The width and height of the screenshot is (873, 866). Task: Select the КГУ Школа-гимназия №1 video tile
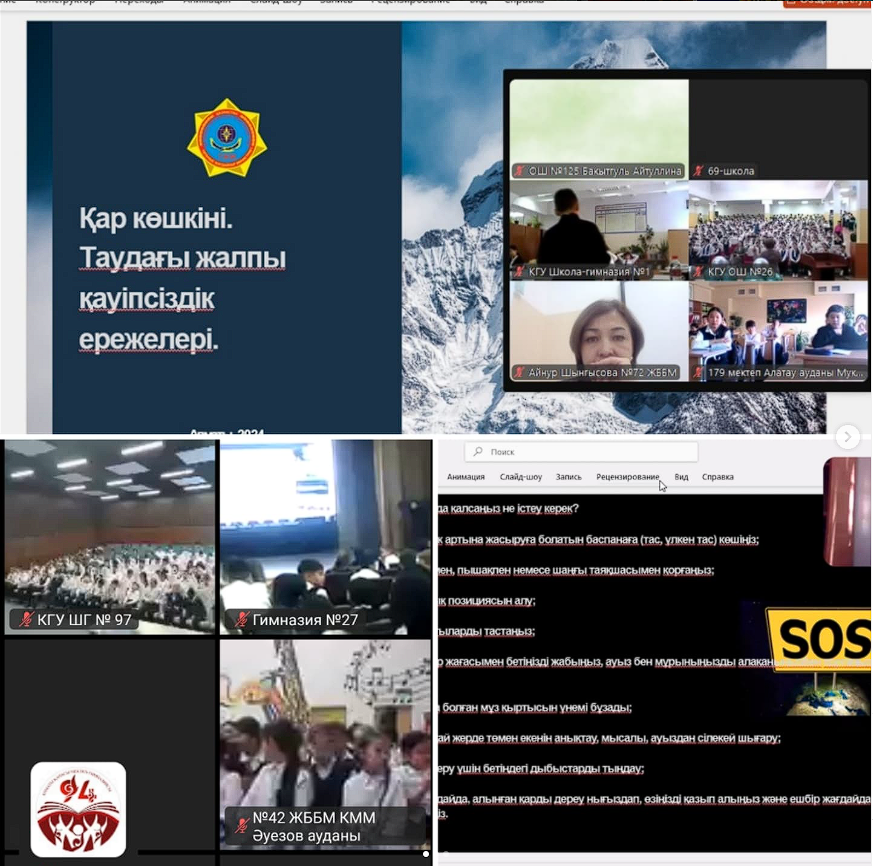coord(599,230)
